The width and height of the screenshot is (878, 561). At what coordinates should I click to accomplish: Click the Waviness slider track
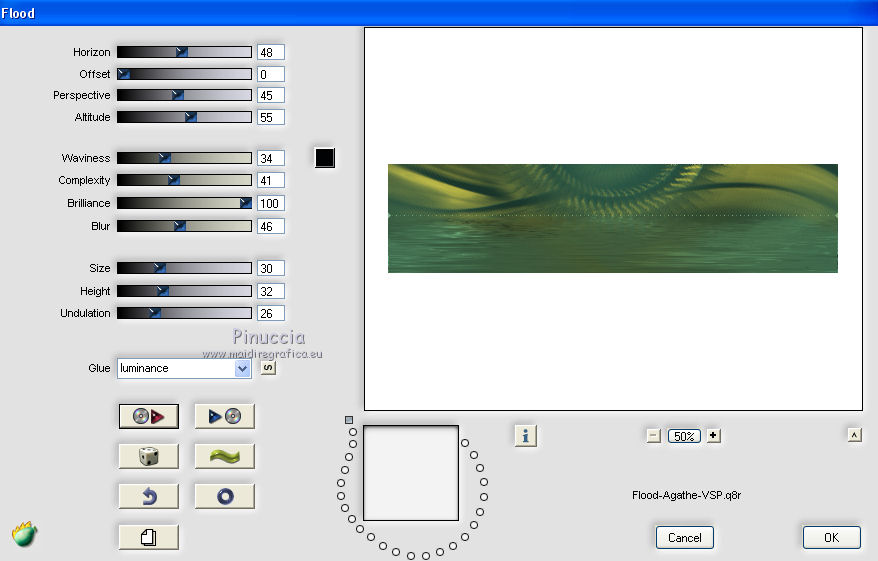184,158
